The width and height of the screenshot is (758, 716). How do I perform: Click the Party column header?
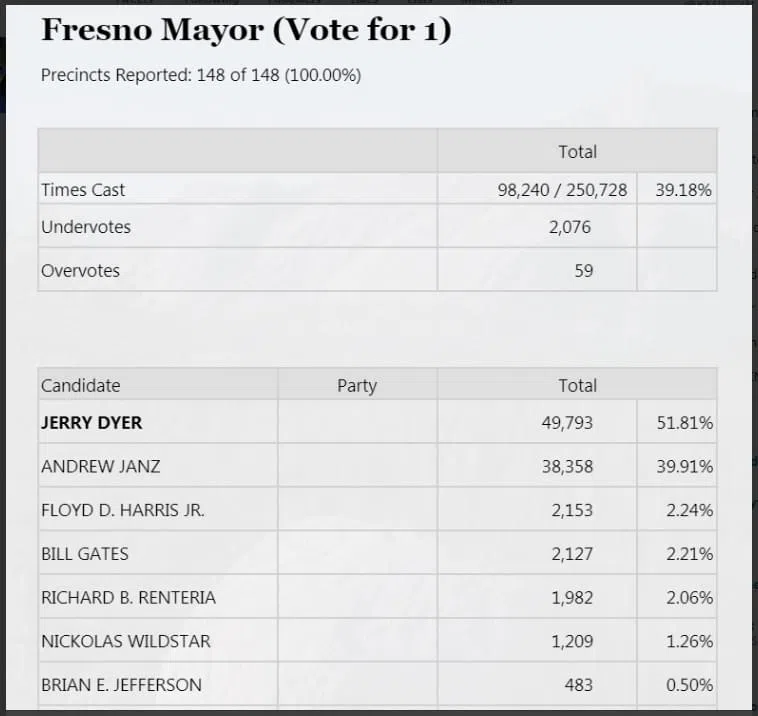pyautogui.click(x=357, y=386)
